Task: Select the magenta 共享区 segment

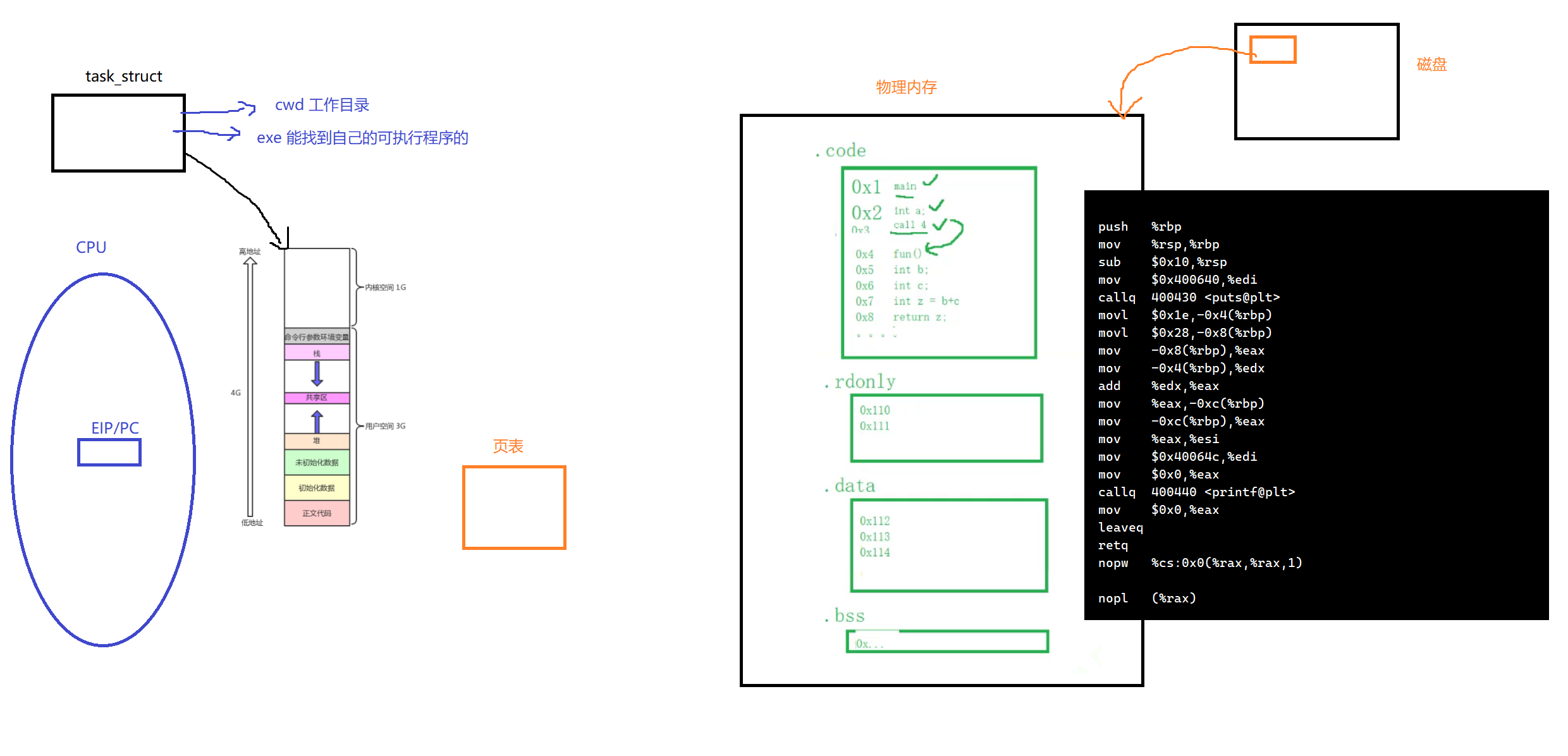Action: click(317, 398)
